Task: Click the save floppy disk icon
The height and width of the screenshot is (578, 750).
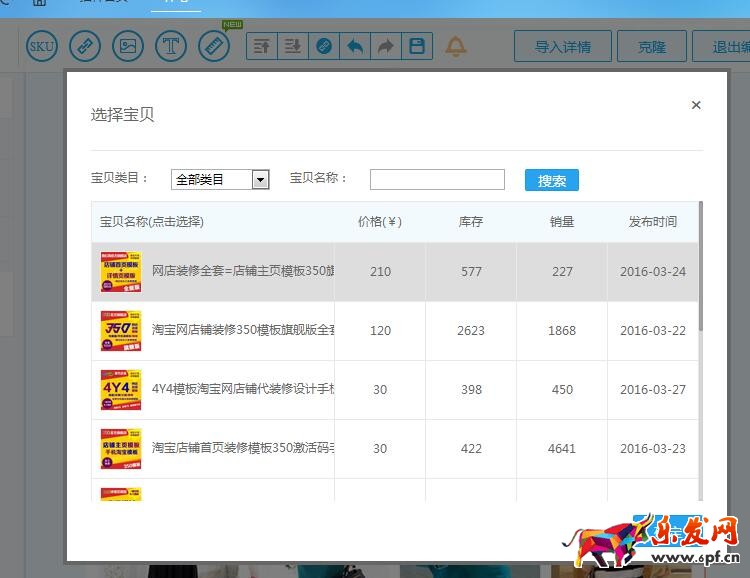Action: [417, 46]
